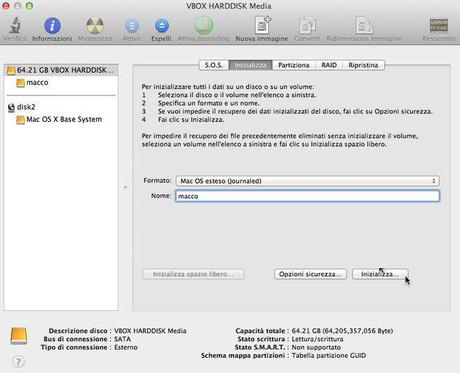Click the 'Tabella partizione GUID' scheme value
The height and width of the screenshot is (373, 460).
click(x=329, y=356)
